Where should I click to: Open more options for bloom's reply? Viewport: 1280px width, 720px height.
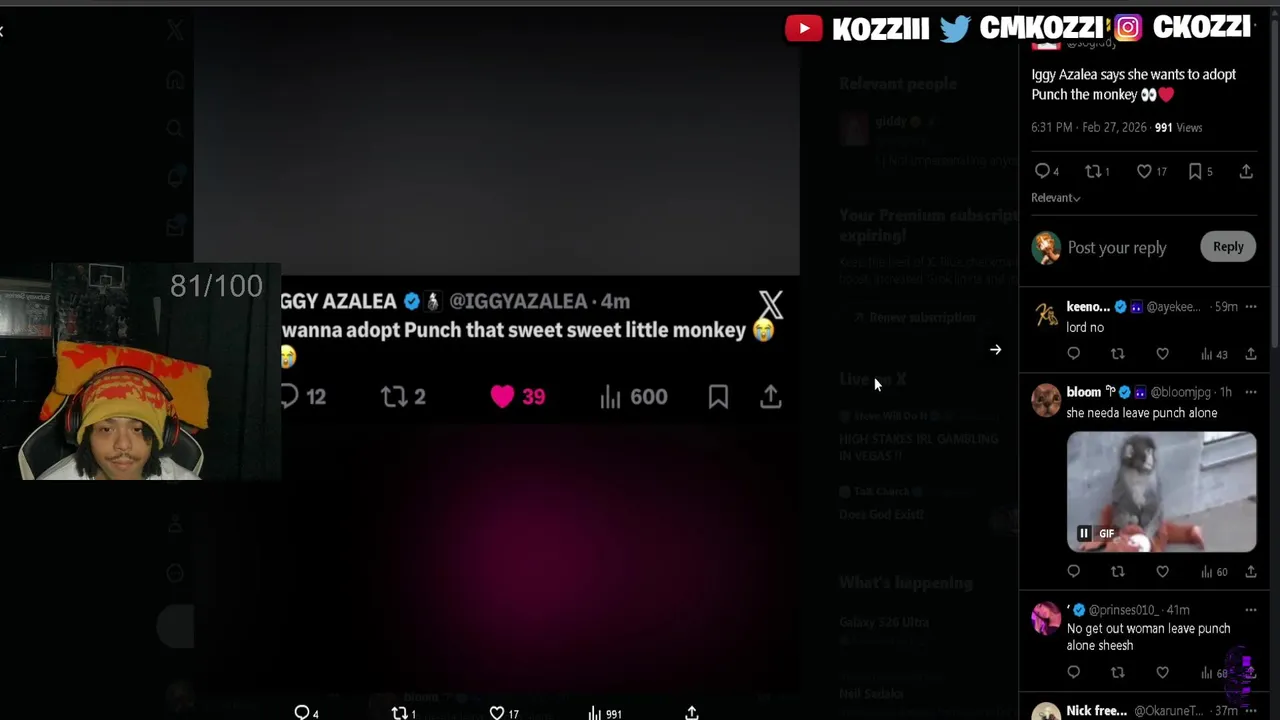1250,392
